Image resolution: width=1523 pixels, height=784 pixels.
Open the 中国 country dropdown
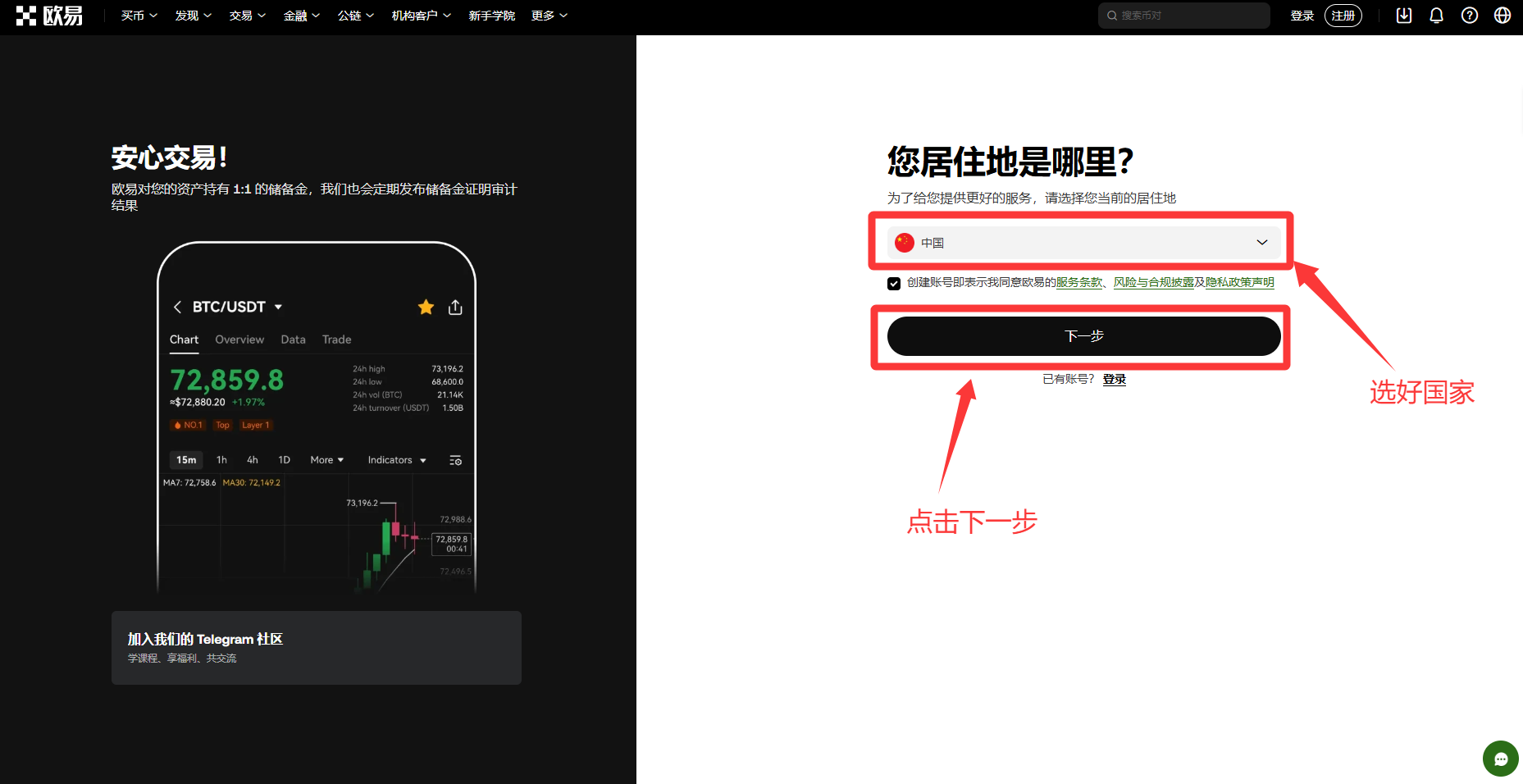(x=1083, y=243)
